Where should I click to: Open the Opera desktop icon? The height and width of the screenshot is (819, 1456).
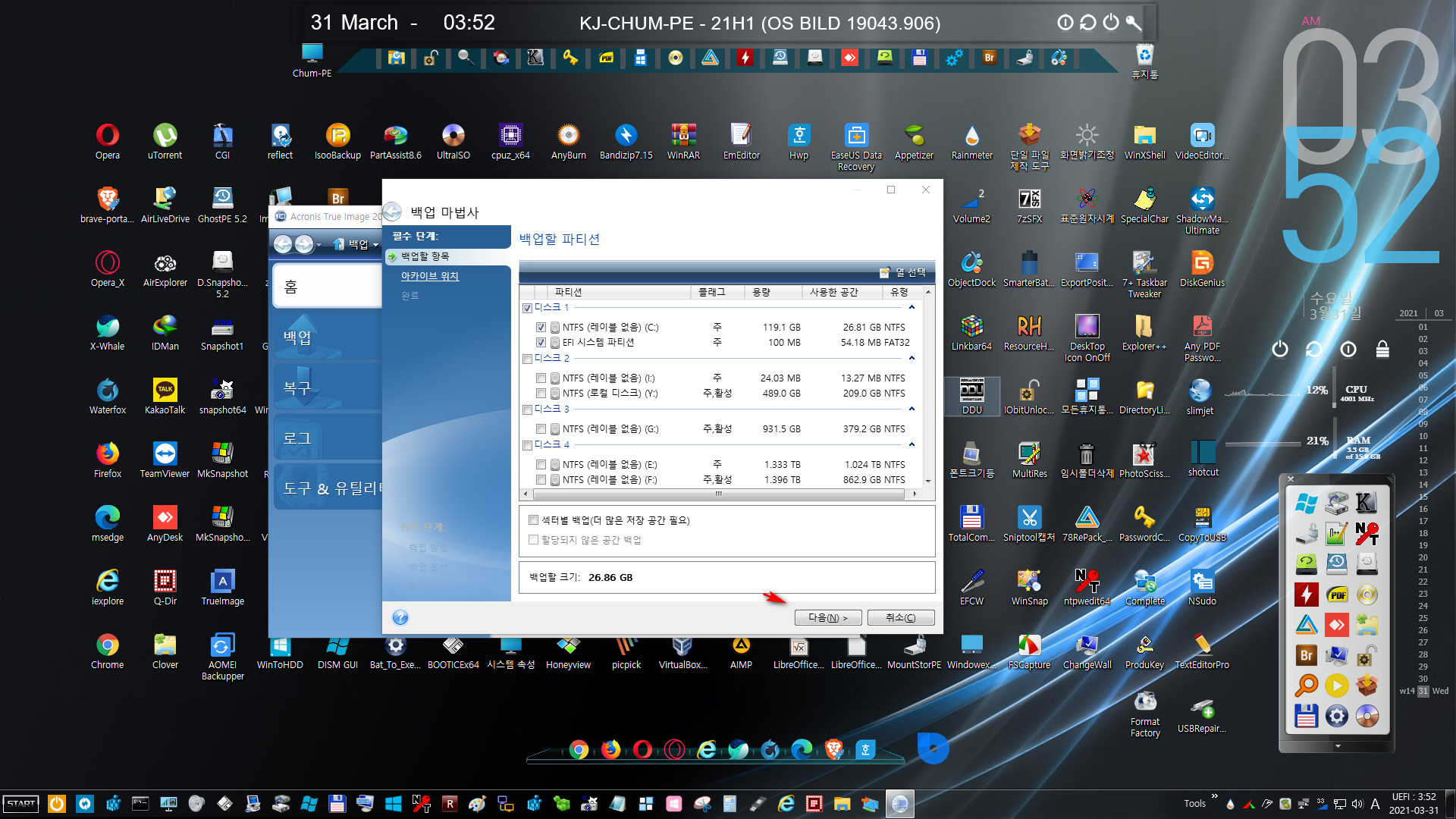[107, 142]
